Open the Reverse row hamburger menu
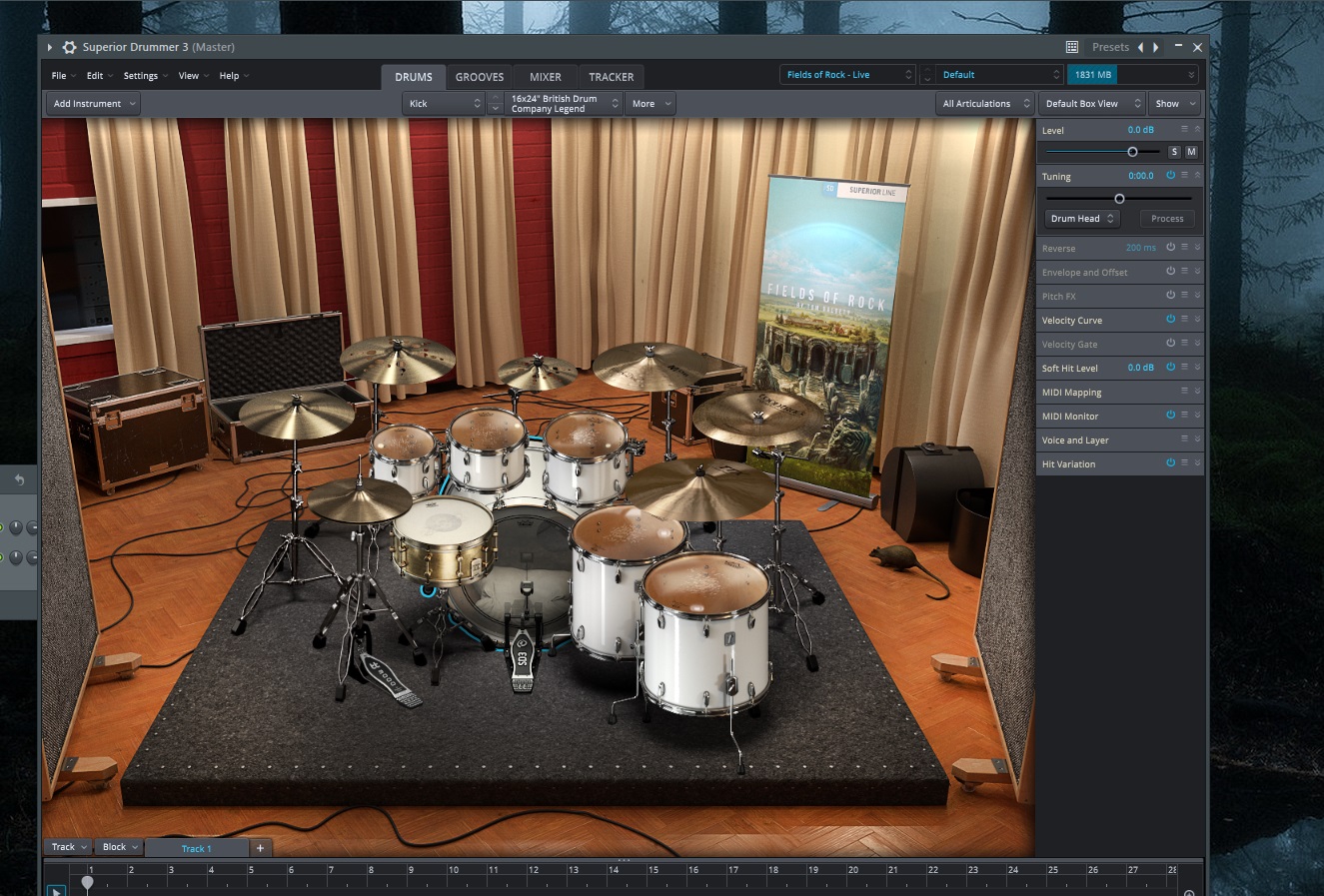This screenshot has height=896, width=1324. (1184, 248)
